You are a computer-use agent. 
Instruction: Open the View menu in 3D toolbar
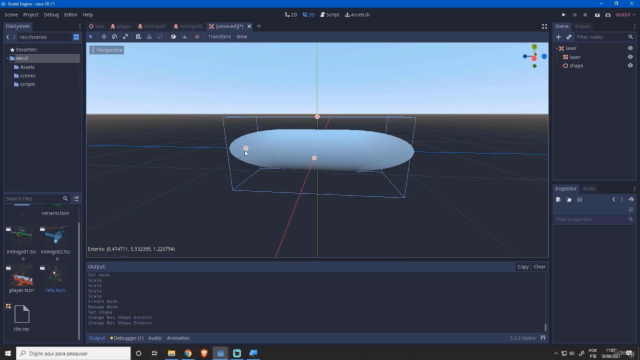tap(242, 37)
